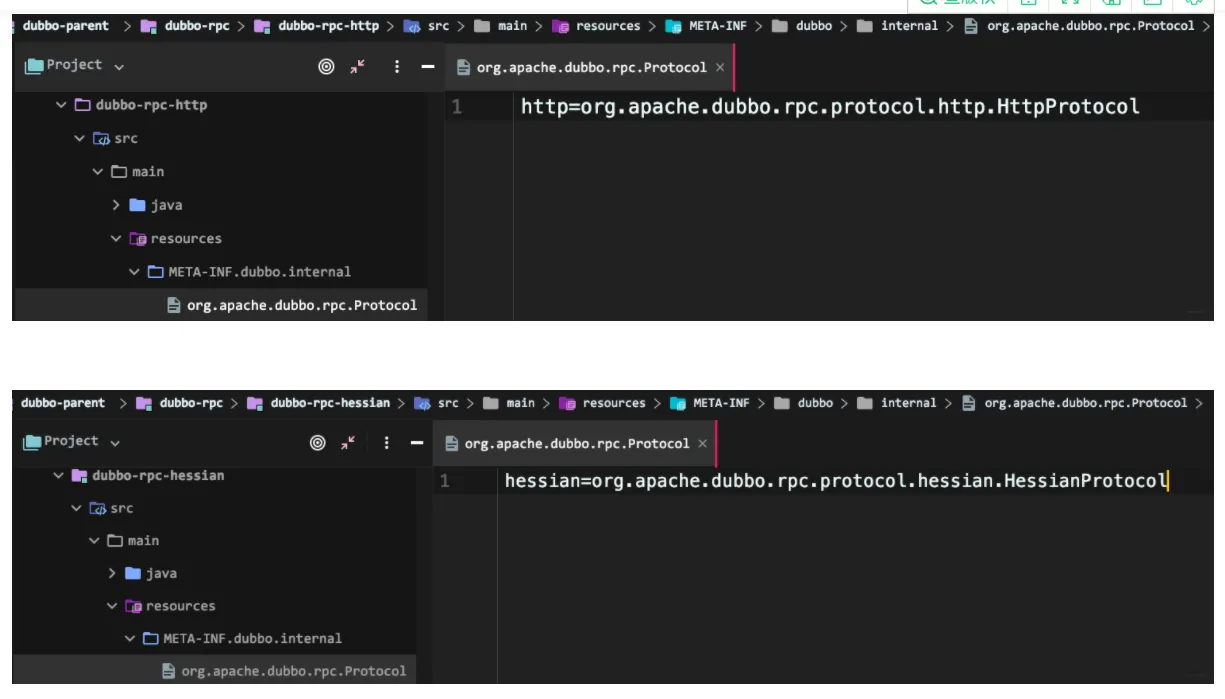Click META-INF breadcrumb in the dubbo-rpc-http path
Screen dimensions: 1225x699
tap(706, 26)
